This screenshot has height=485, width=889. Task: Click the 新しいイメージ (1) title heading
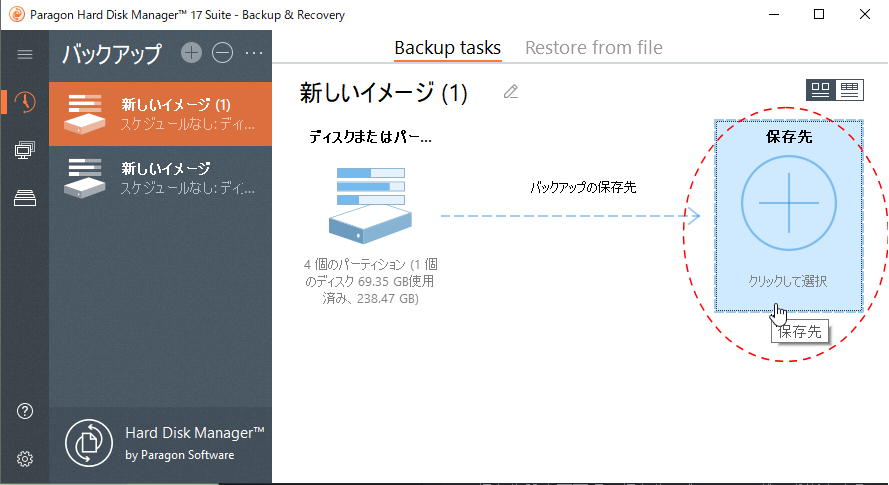pos(384,93)
